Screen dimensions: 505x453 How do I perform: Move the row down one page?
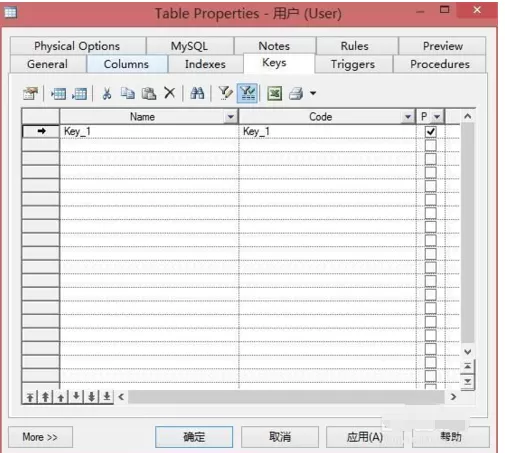tap(91, 397)
